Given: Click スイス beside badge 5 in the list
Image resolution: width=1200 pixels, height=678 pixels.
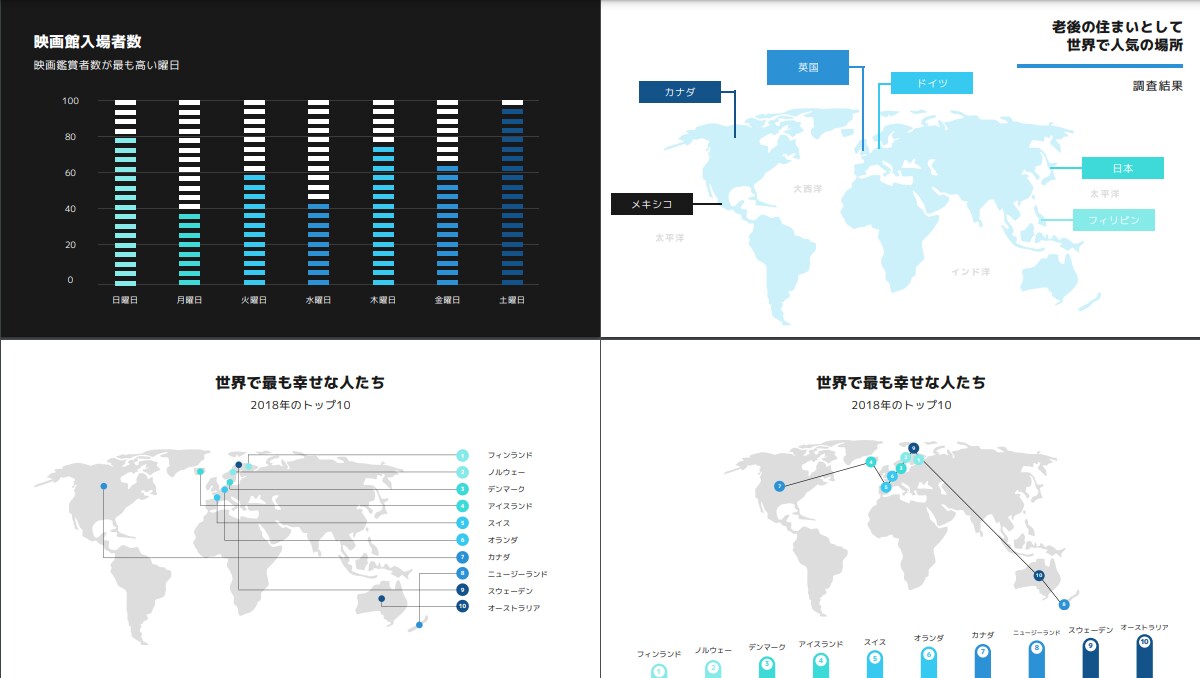Looking at the screenshot, I should (x=499, y=523).
